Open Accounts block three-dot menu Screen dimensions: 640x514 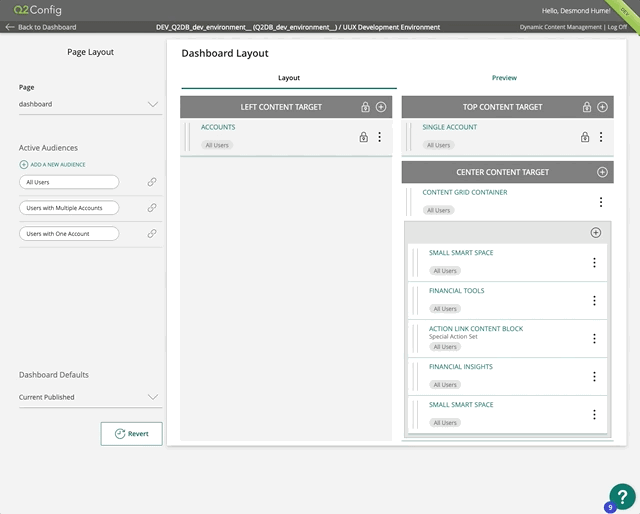pyautogui.click(x=380, y=137)
